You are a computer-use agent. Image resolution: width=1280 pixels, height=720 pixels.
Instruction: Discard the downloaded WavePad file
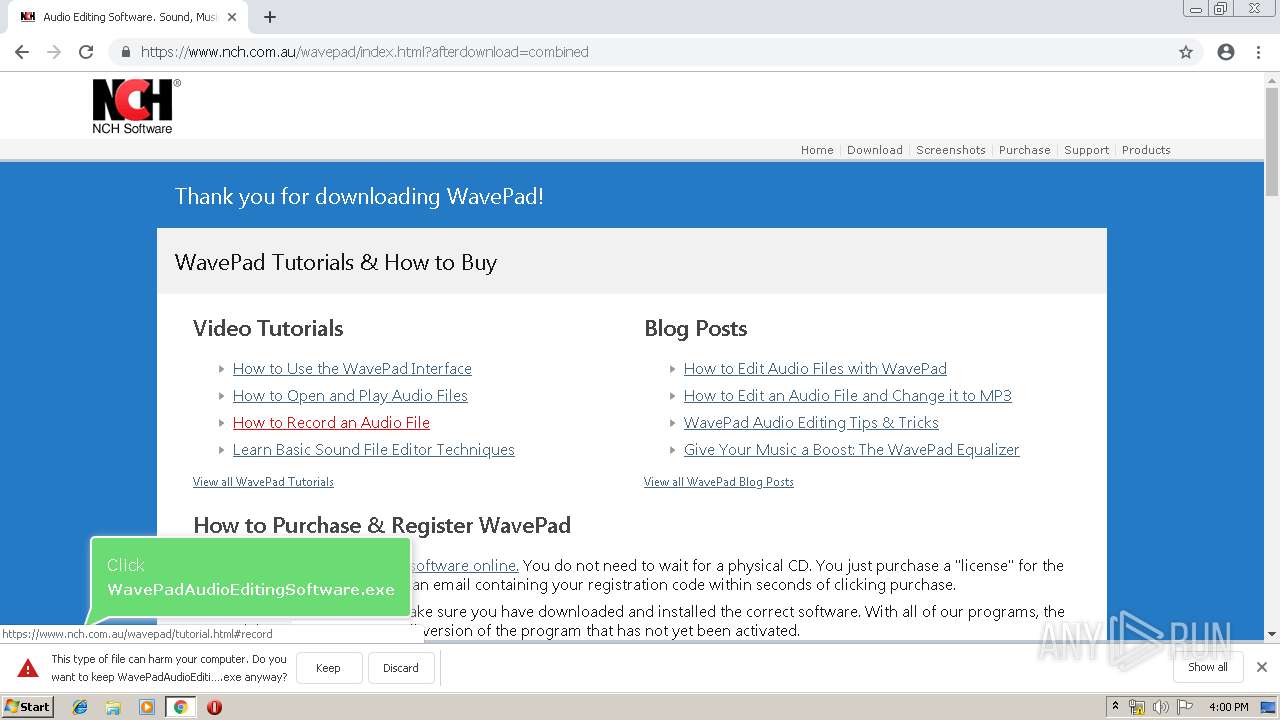[401, 668]
